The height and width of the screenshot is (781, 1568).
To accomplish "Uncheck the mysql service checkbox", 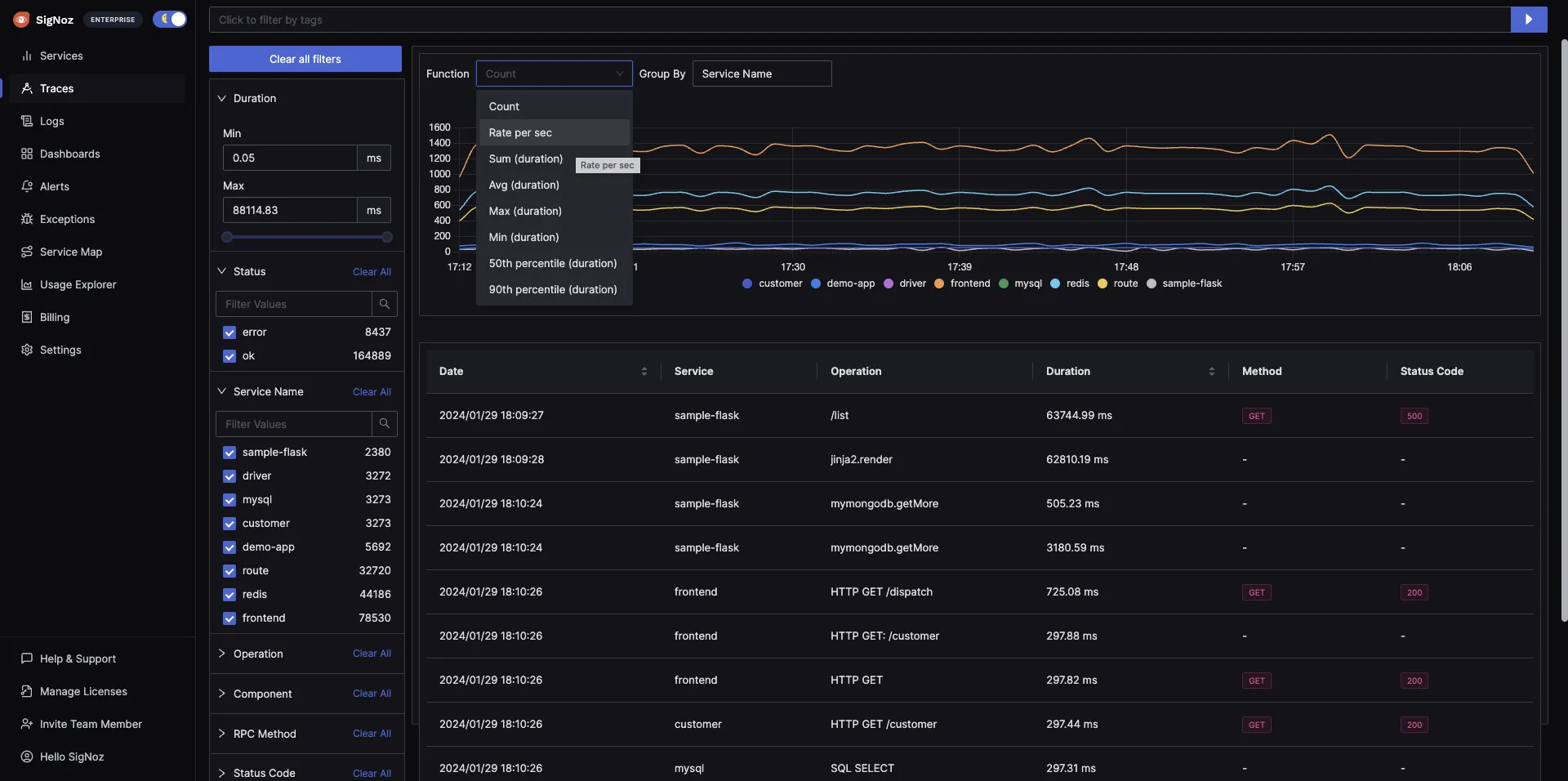I will pos(229,500).
